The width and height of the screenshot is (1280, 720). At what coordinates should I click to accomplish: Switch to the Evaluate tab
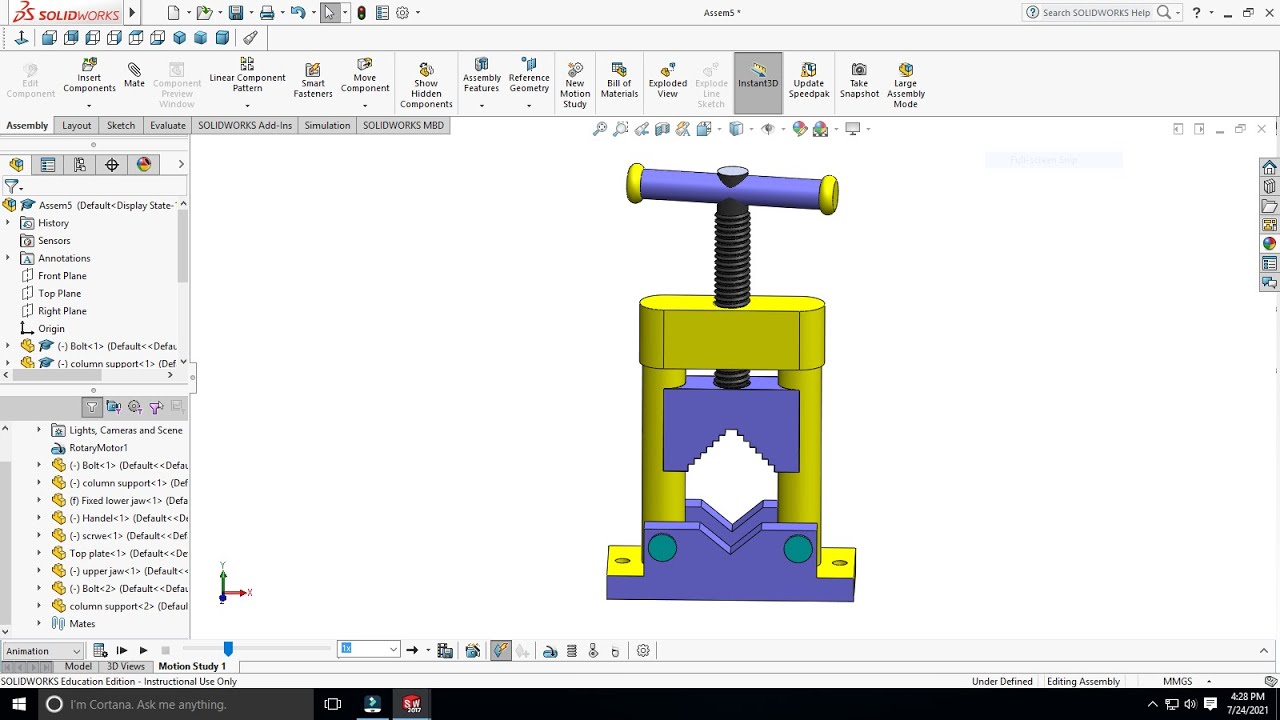coord(167,125)
